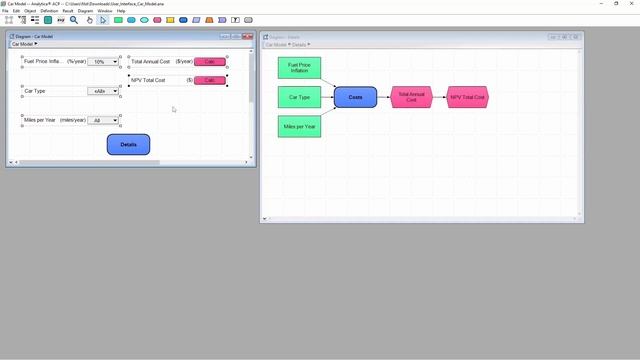Image resolution: width=640 pixels, height=360 pixels.
Task: Open the Result menu
Action: click(68, 11)
